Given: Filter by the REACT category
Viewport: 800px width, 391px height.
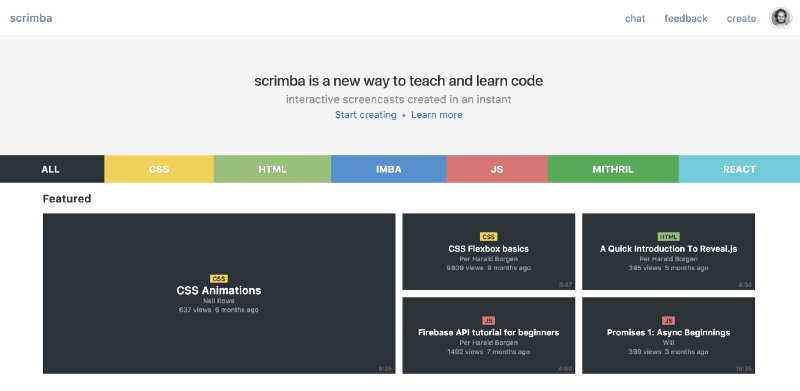Looking at the screenshot, I should (739, 169).
